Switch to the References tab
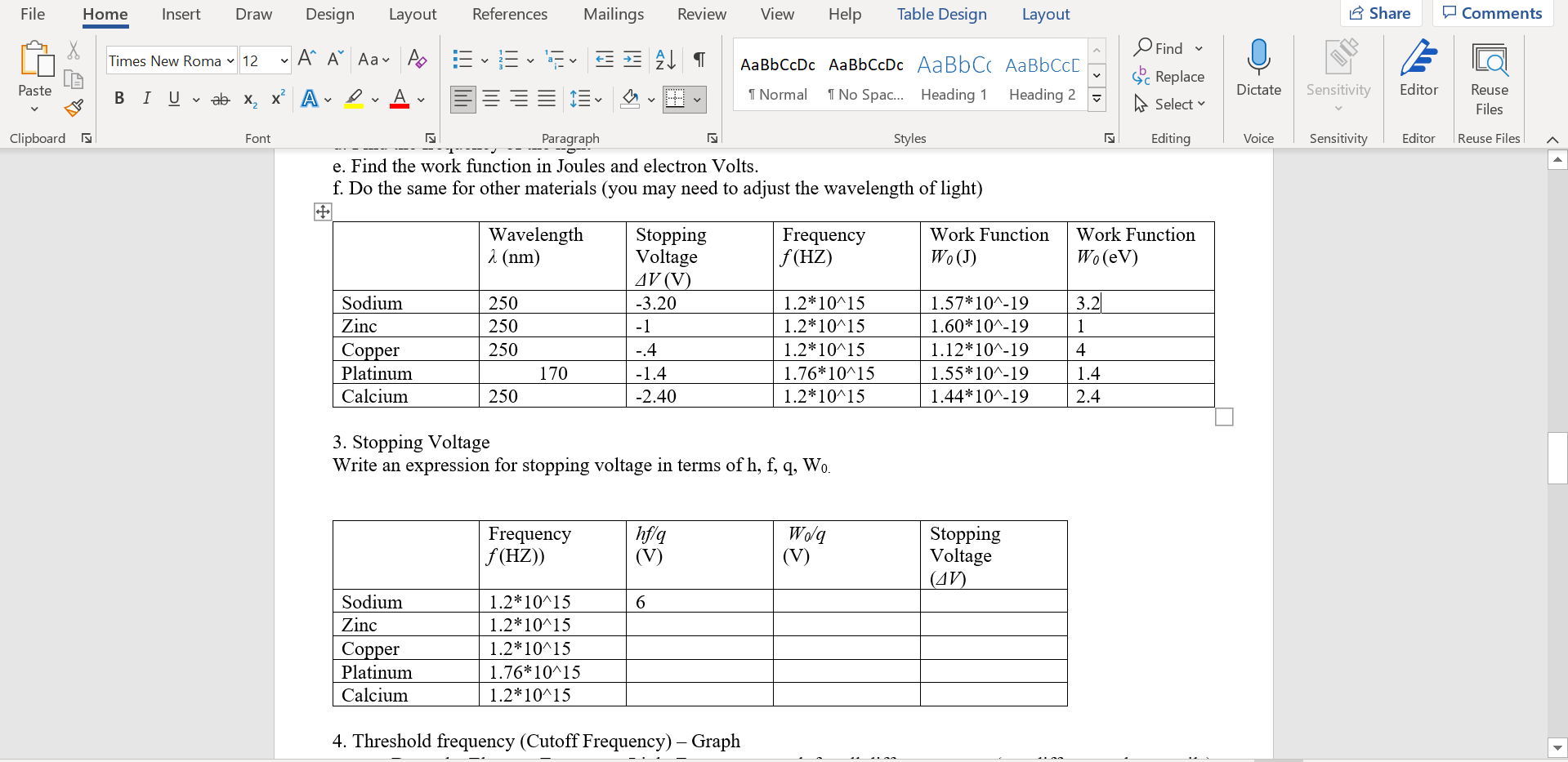Screen dimensions: 1568x762 510,14
